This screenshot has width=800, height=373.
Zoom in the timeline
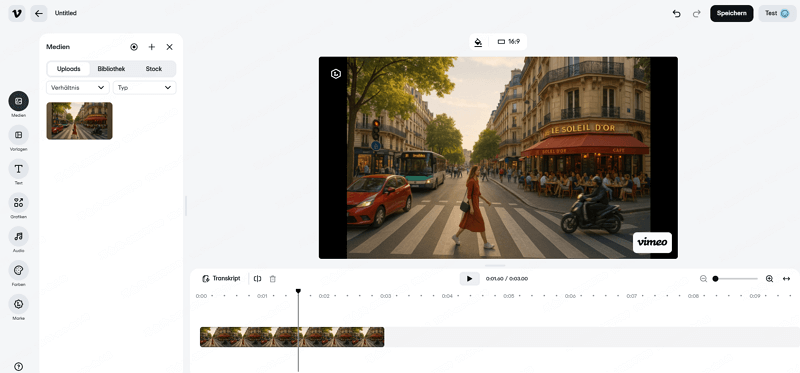pos(769,279)
